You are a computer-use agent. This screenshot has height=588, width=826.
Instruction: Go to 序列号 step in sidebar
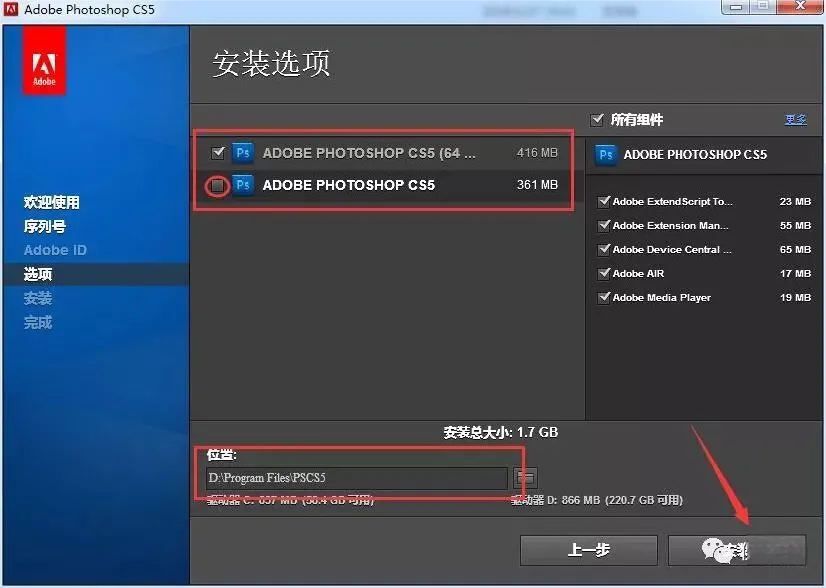[45, 227]
